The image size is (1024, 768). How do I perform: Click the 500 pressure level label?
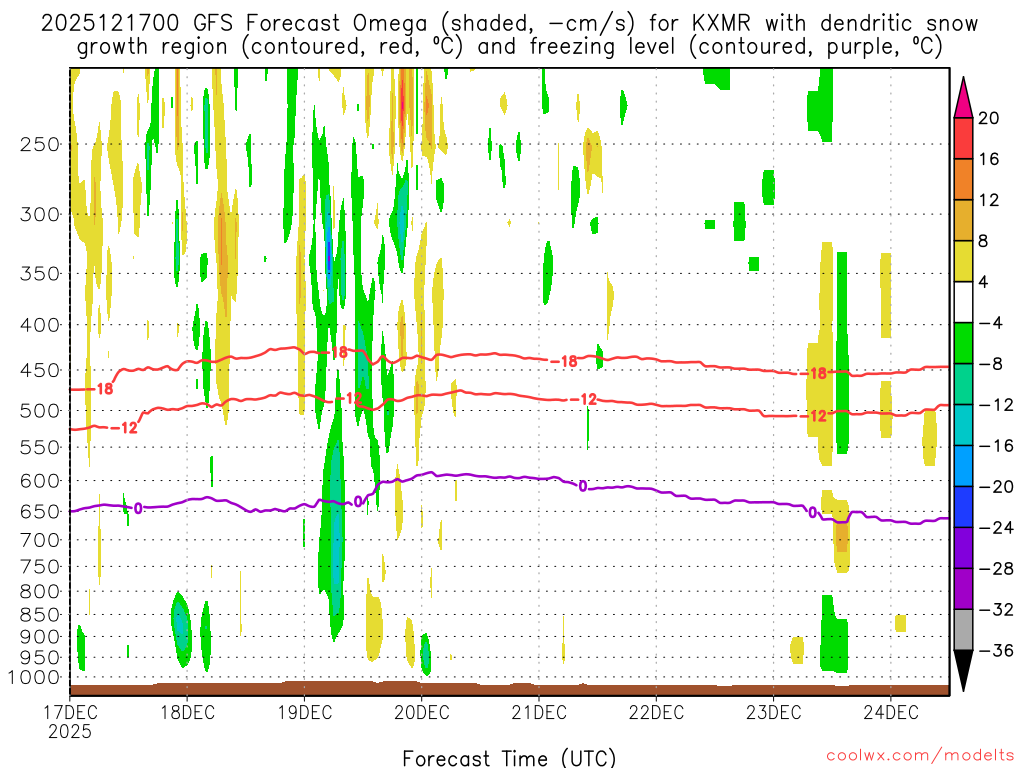pyautogui.click(x=40, y=411)
